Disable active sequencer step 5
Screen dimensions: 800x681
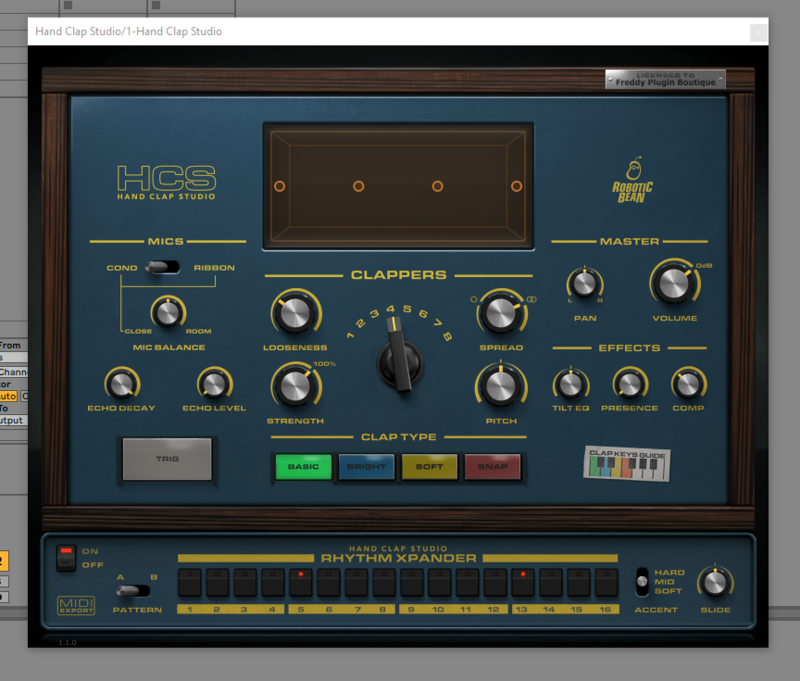pos(301,583)
